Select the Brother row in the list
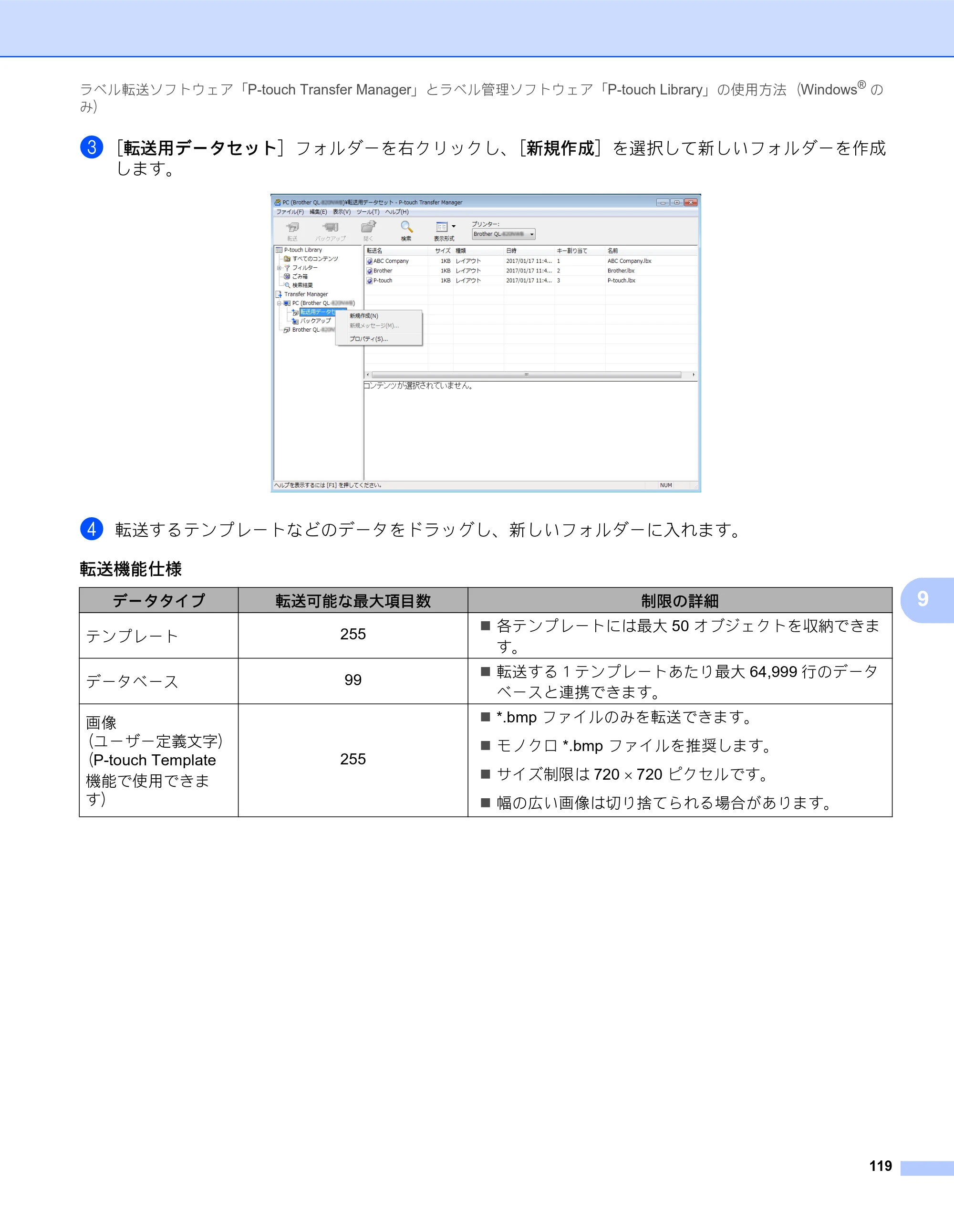This screenshot has width=954, height=1232. click(530, 271)
